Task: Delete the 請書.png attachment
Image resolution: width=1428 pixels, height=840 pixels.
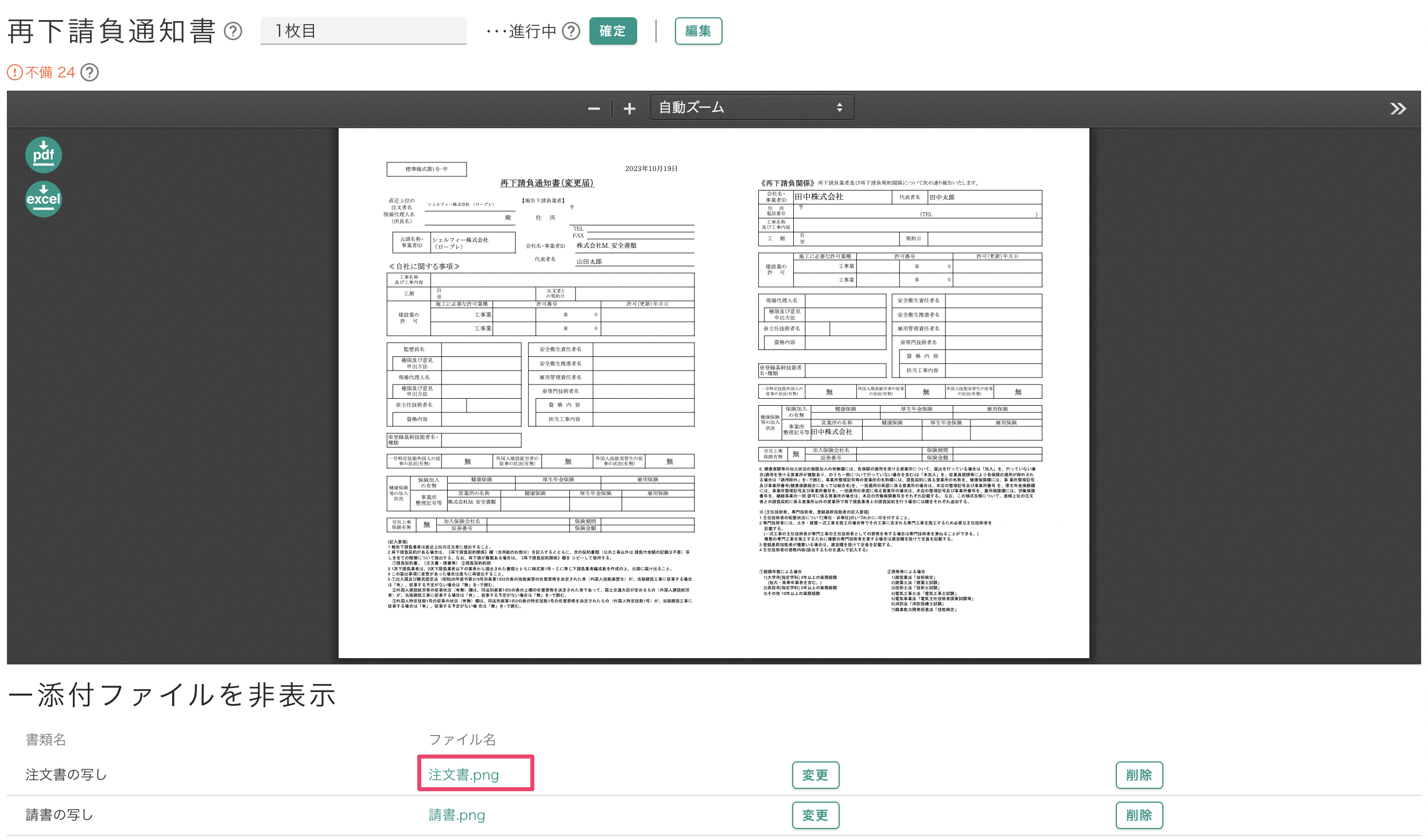Action: [x=1139, y=815]
